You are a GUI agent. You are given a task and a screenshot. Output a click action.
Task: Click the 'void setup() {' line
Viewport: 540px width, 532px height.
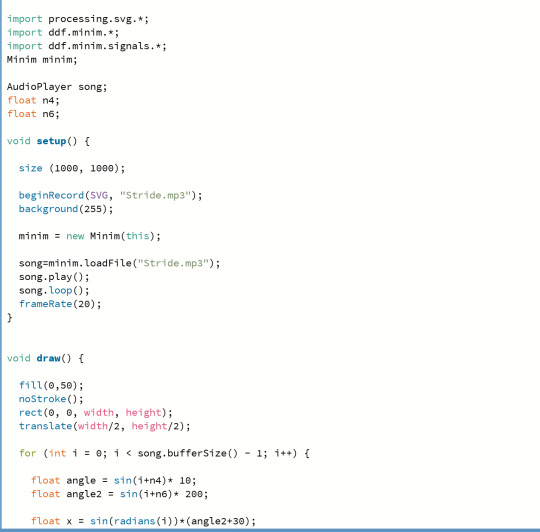coord(48,141)
